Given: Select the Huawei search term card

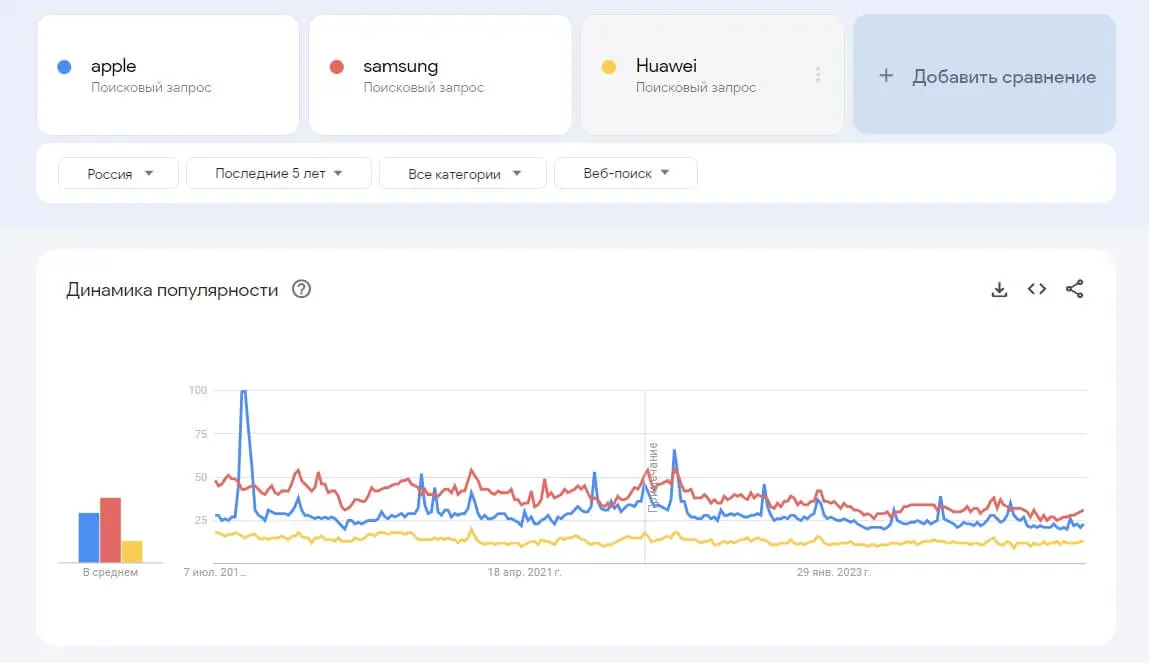Looking at the screenshot, I should 712,75.
